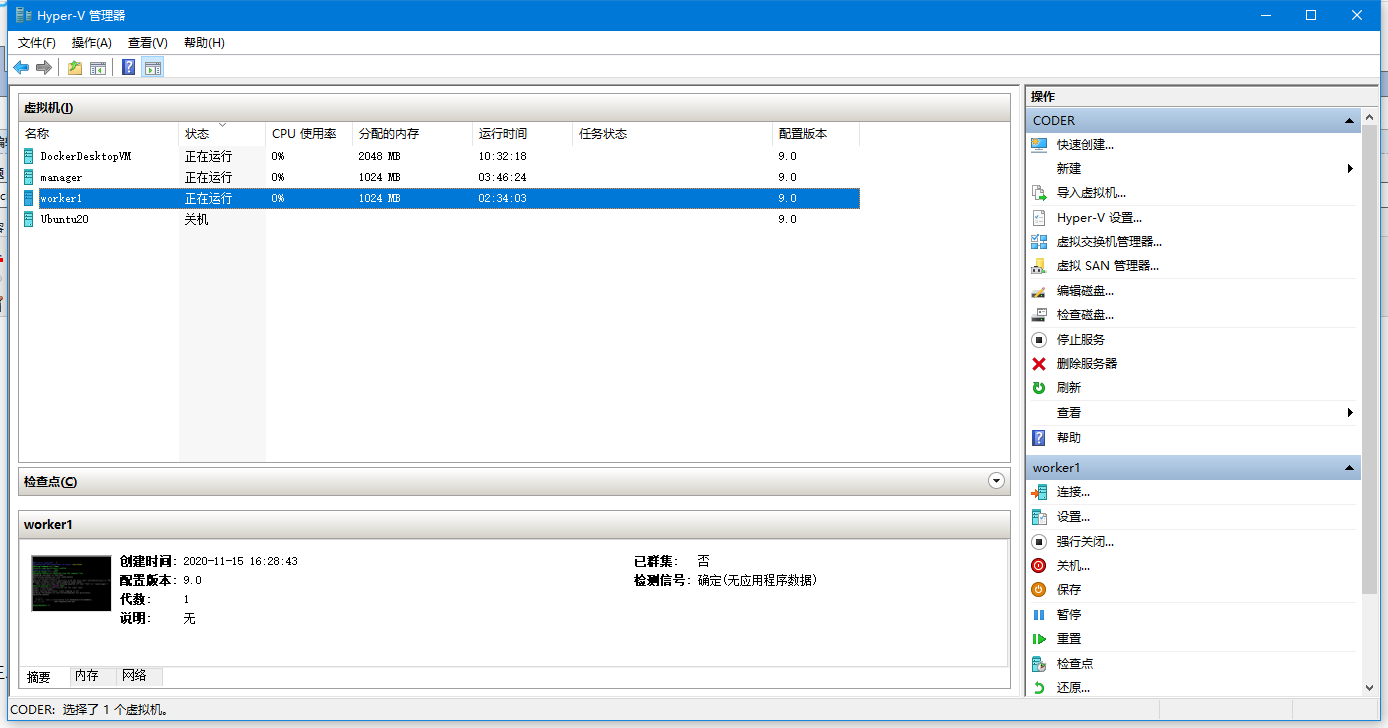Click the manager virtual machine icon

[29, 177]
